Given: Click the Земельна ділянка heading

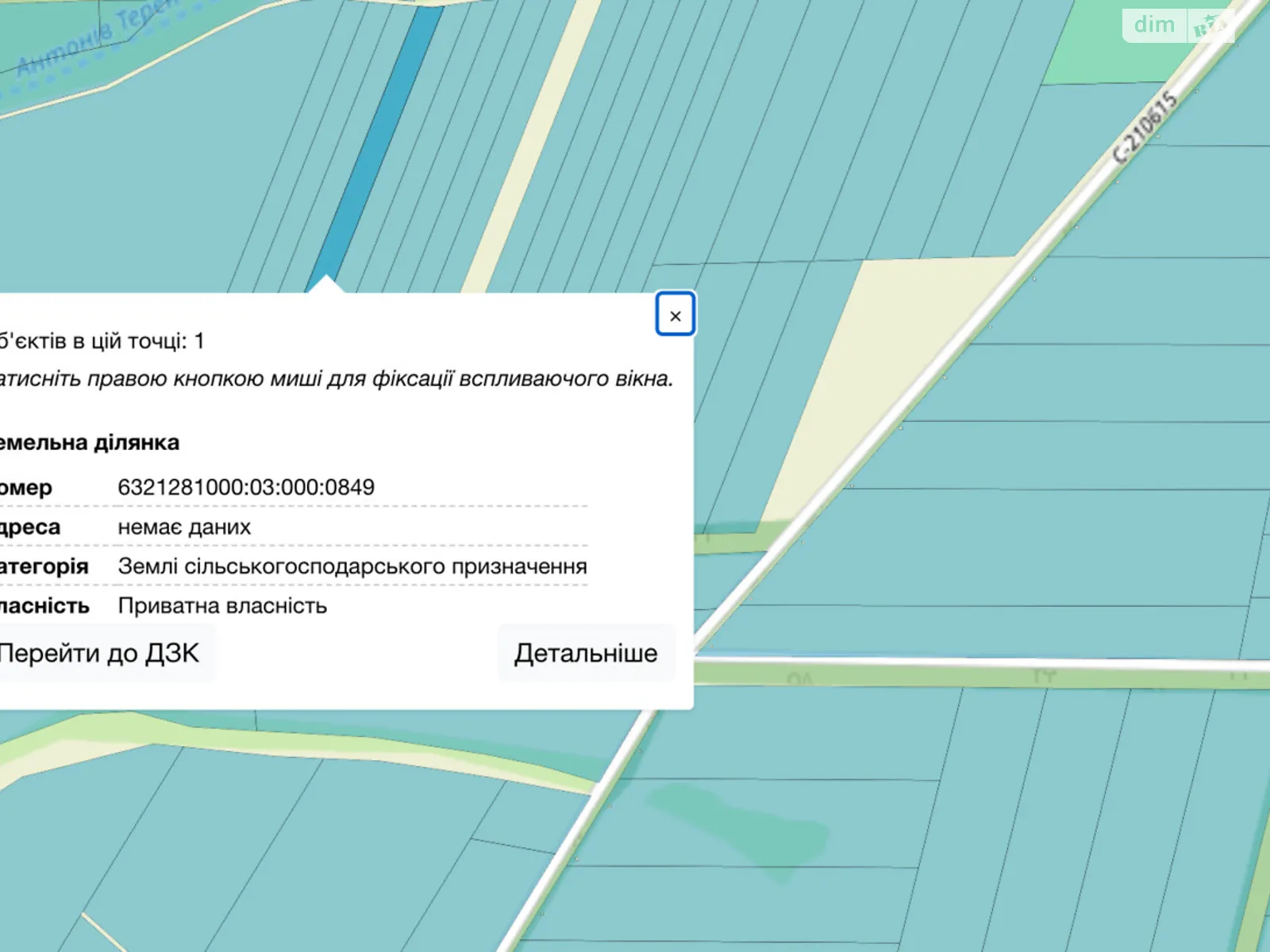Looking at the screenshot, I should tap(89, 442).
